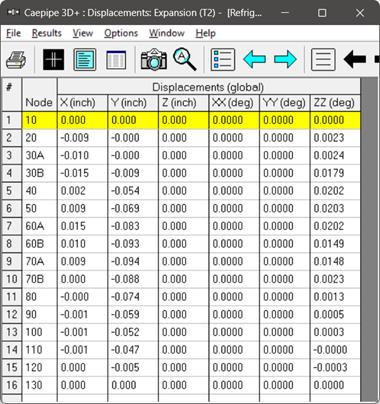Go to previous result with cyan left arrow
Image resolution: width=380 pixels, height=404 pixels.
[254, 60]
